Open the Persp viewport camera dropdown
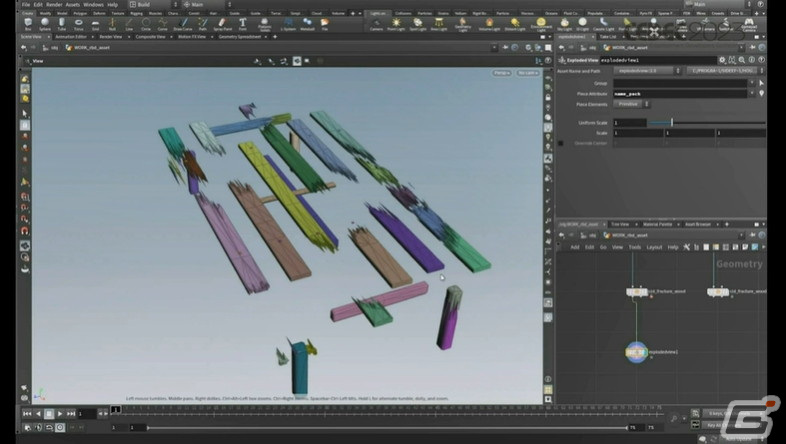The height and width of the screenshot is (444, 786). pos(502,73)
